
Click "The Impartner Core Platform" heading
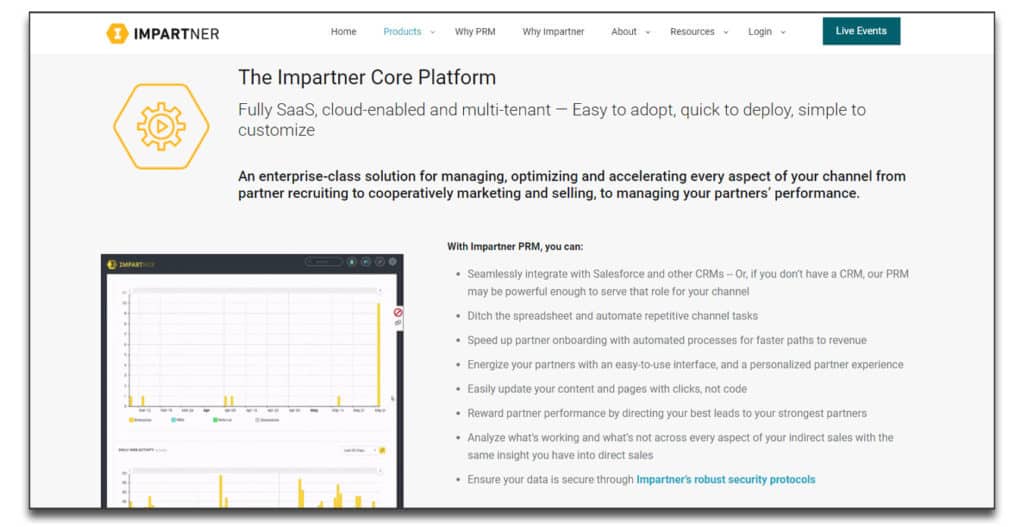tap(367, 77)
